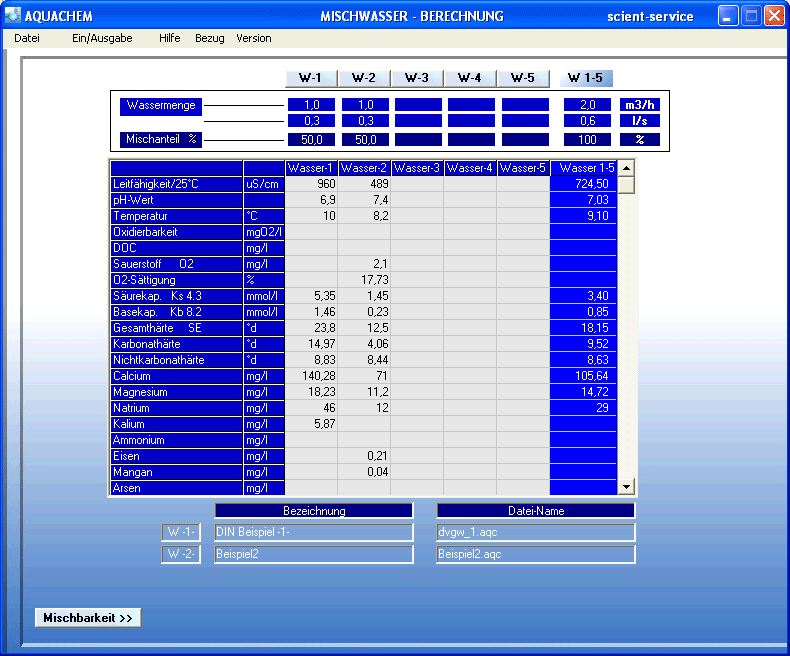Viewport: 790px width, 656px height.
Task: Open the Hilfe menu
Action: pyautogui.click(x=170, y=38)
